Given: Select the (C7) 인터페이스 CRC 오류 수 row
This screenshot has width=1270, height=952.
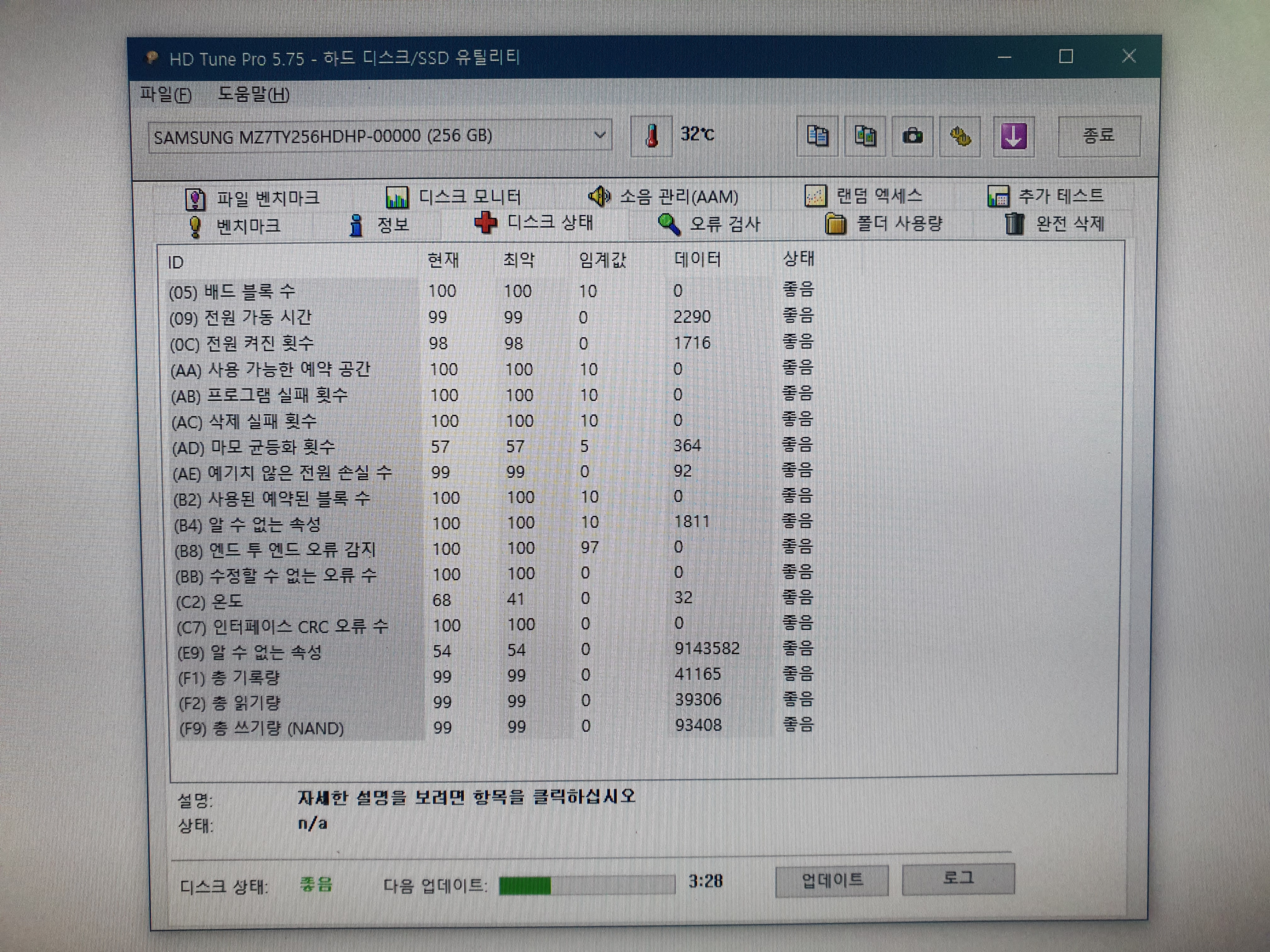Looking at the screenshot, I should point(496,625).
